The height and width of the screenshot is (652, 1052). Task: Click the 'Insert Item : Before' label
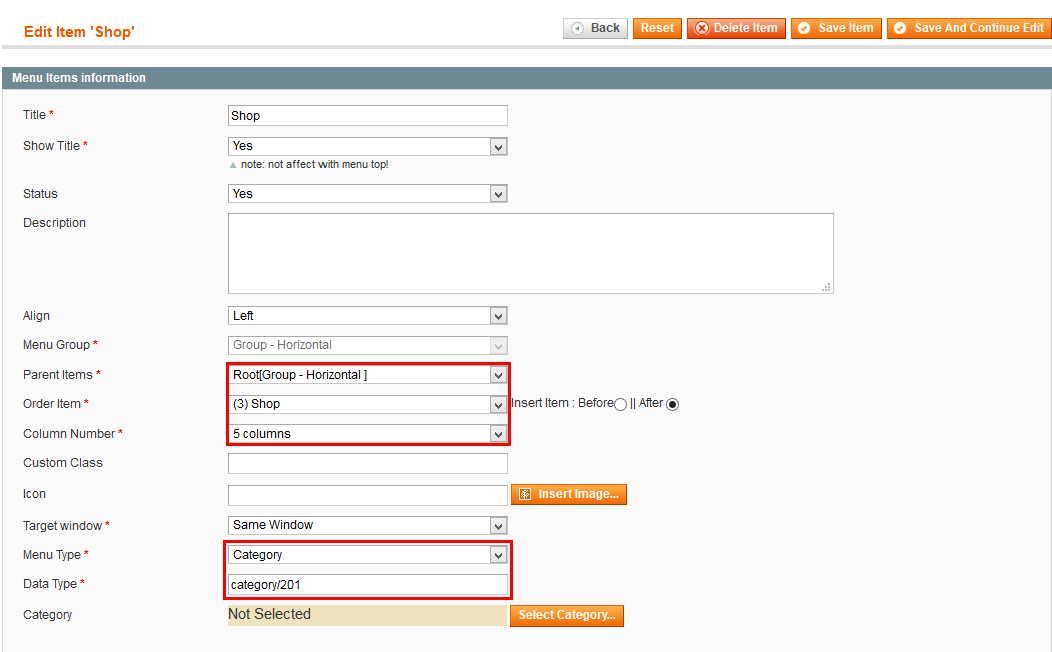point(562,403)
